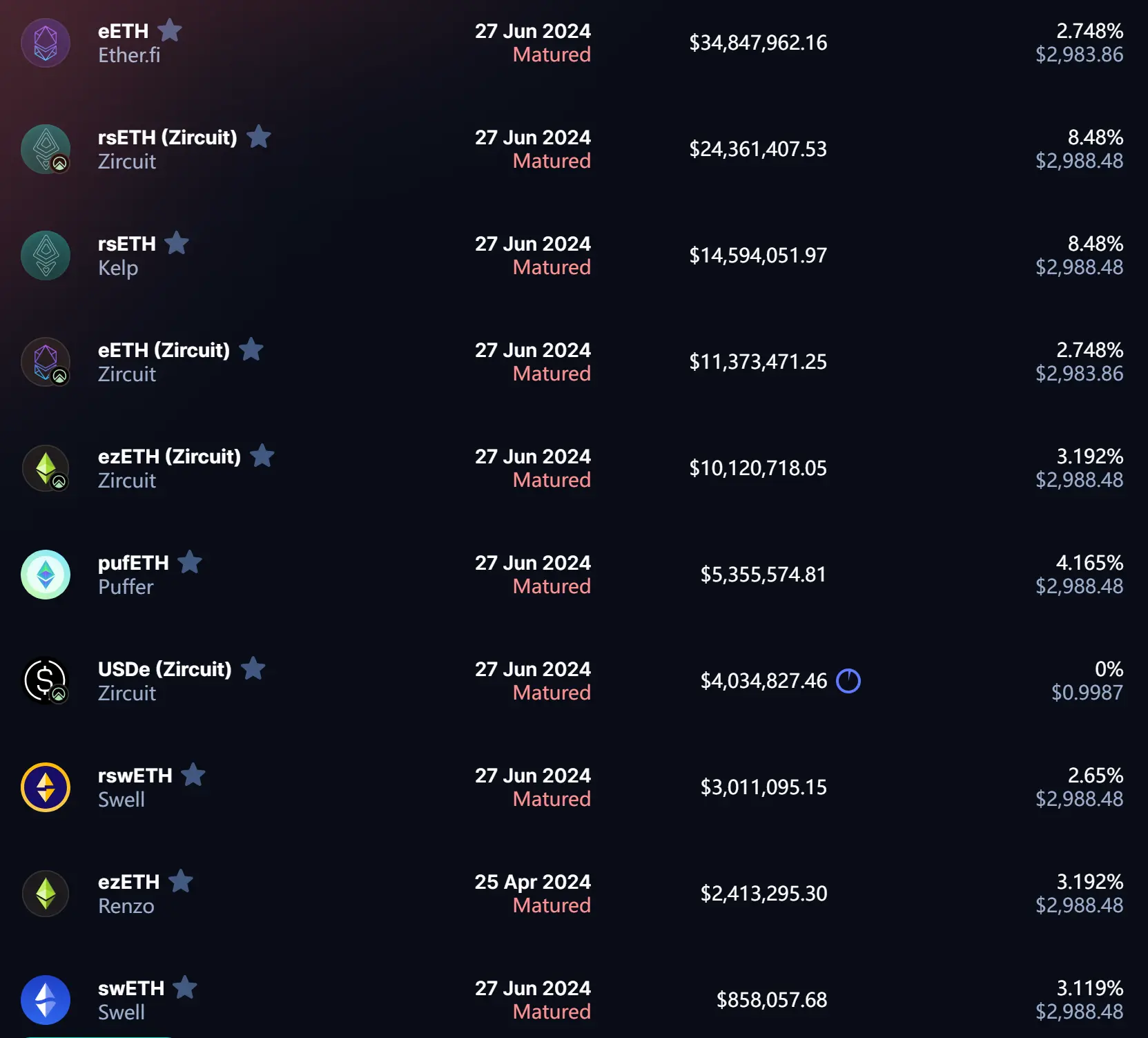Click the USDe (Zircuit) token icon
This screenshot has height=1038, width=1148.
(x=46, y=681)
